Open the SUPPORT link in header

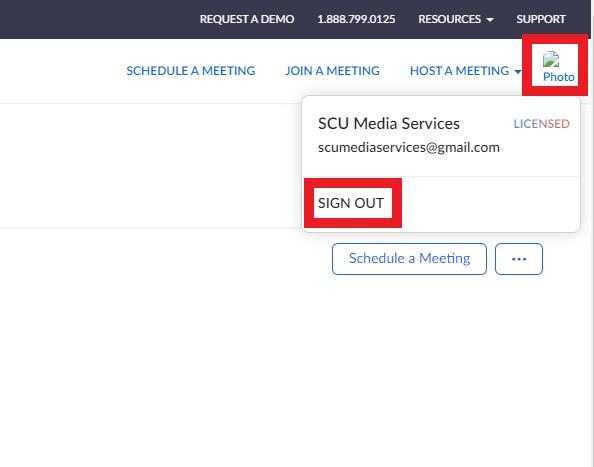[541, 19]
